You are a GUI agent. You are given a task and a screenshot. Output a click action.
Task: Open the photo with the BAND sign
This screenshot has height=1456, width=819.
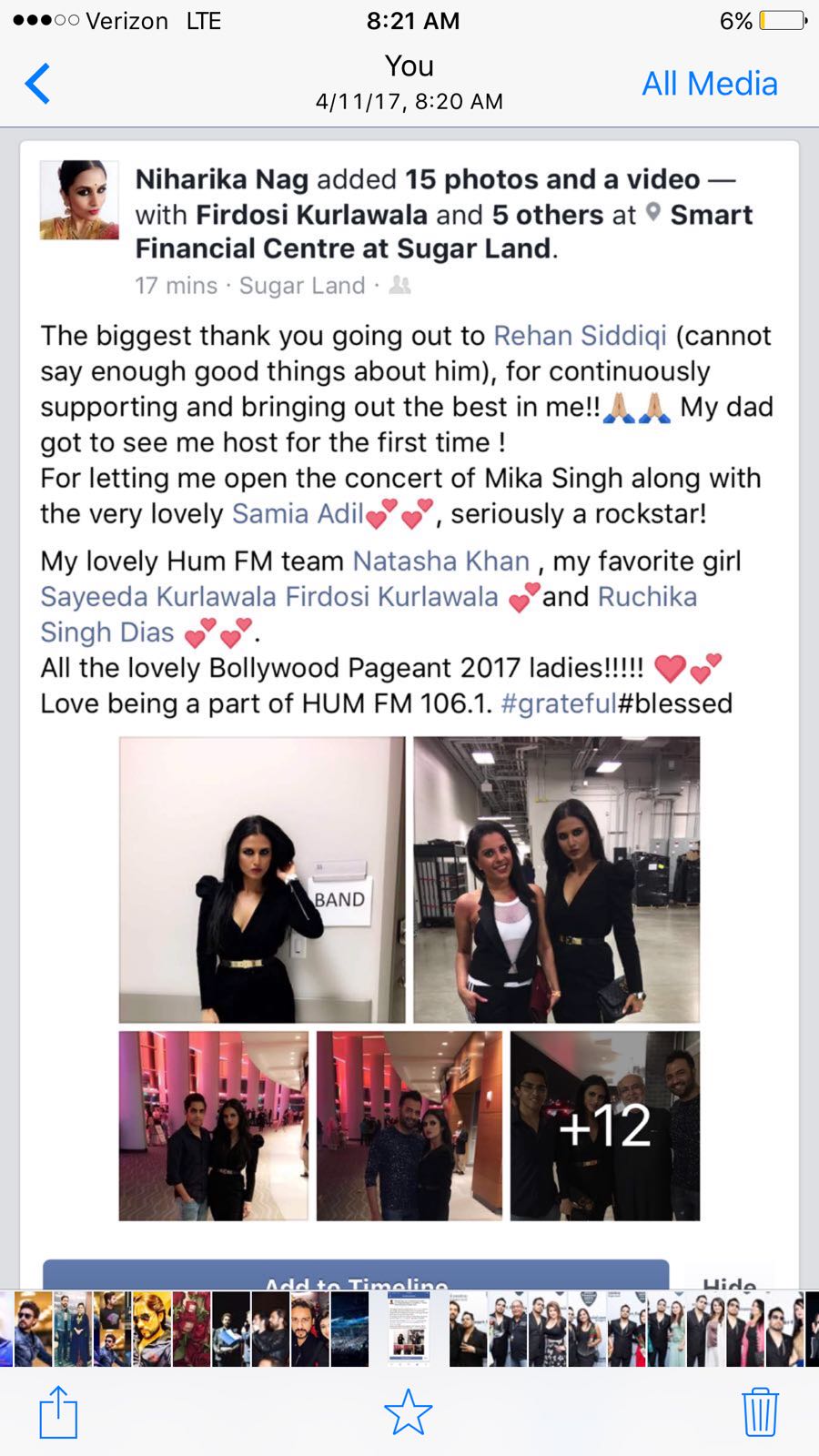[x=262, y=880]
